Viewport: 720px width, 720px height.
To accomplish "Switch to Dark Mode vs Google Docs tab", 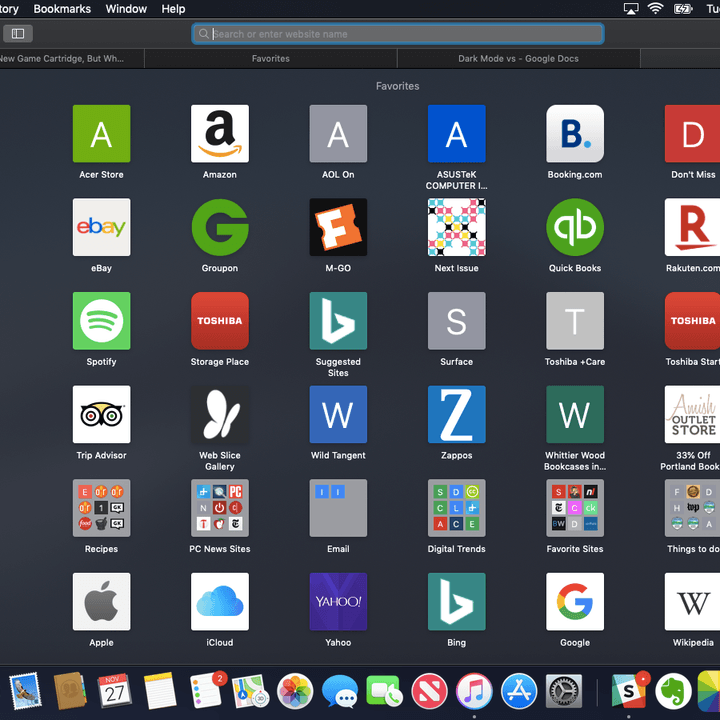I will 518,59.
